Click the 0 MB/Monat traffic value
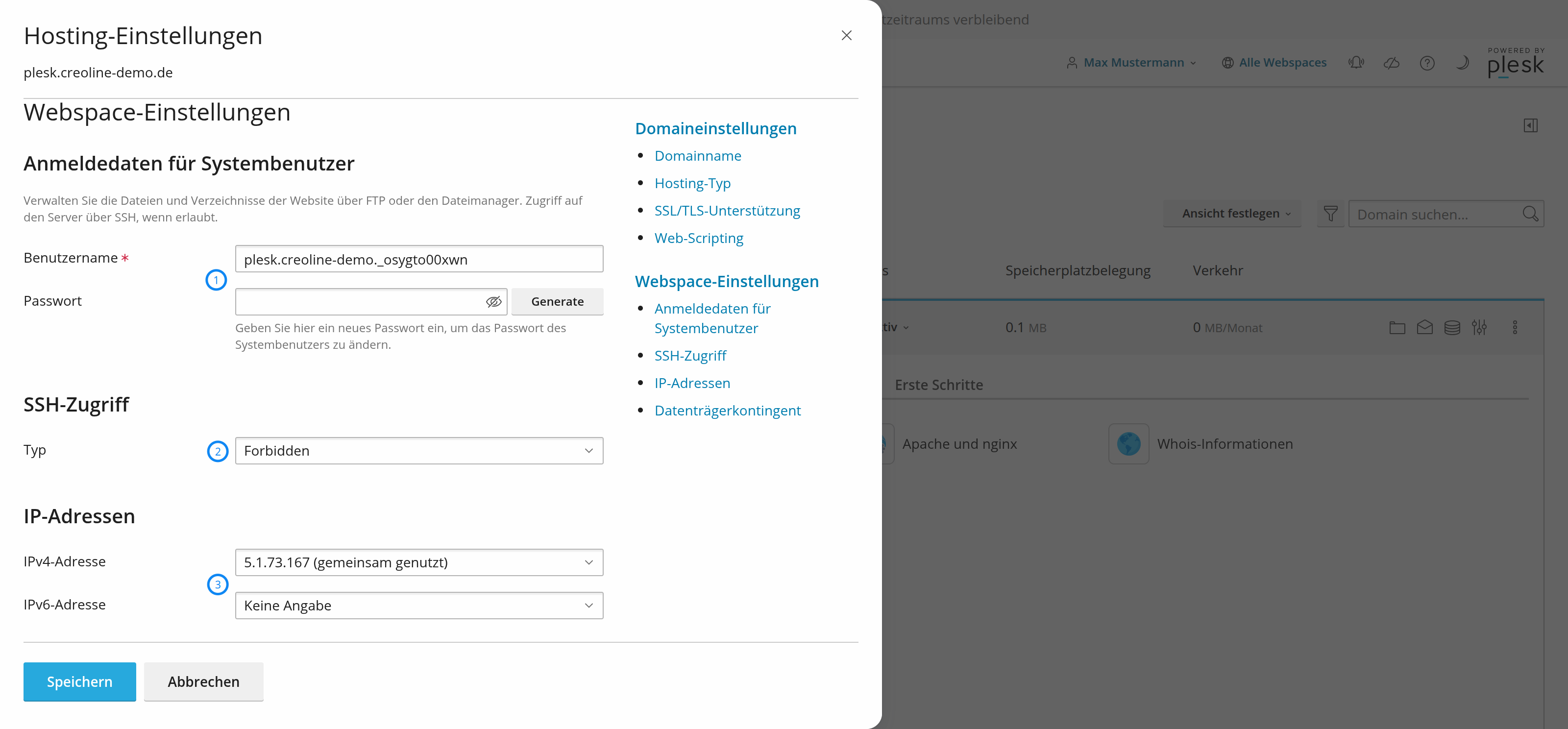Image resolution: width=1568 pixels, height=729 pixels. [x=1227, y=327]
